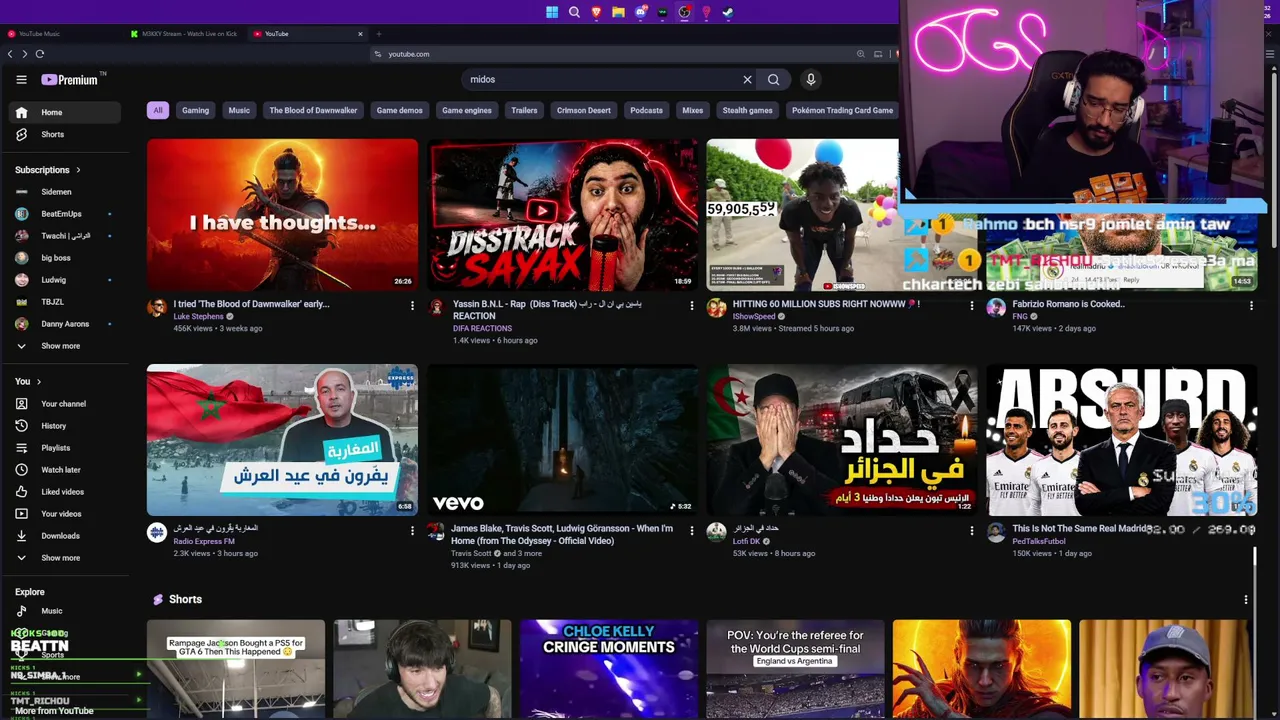Filter the feed by Gaming
The height and width of the screenshot is (720, 1280).
pyautogui.click(x=195, y=110)
